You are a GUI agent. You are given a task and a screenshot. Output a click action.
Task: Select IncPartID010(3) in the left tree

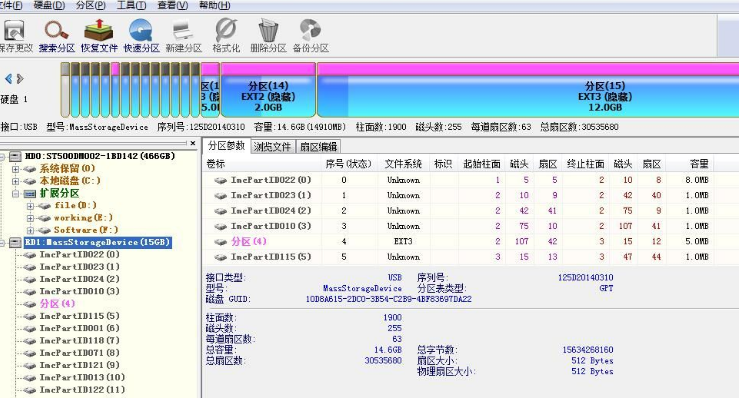click(79, 292)
